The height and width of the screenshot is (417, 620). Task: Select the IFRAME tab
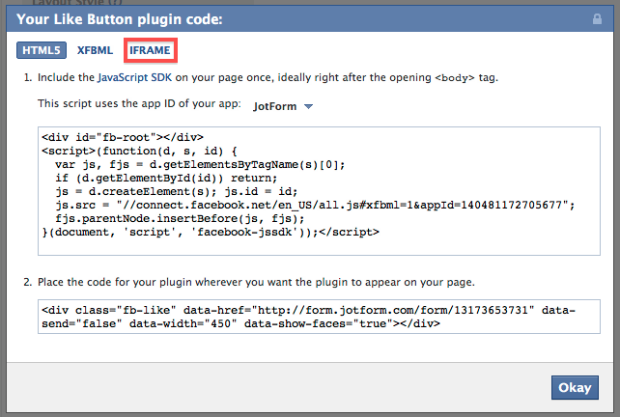(x=148, y=49)
